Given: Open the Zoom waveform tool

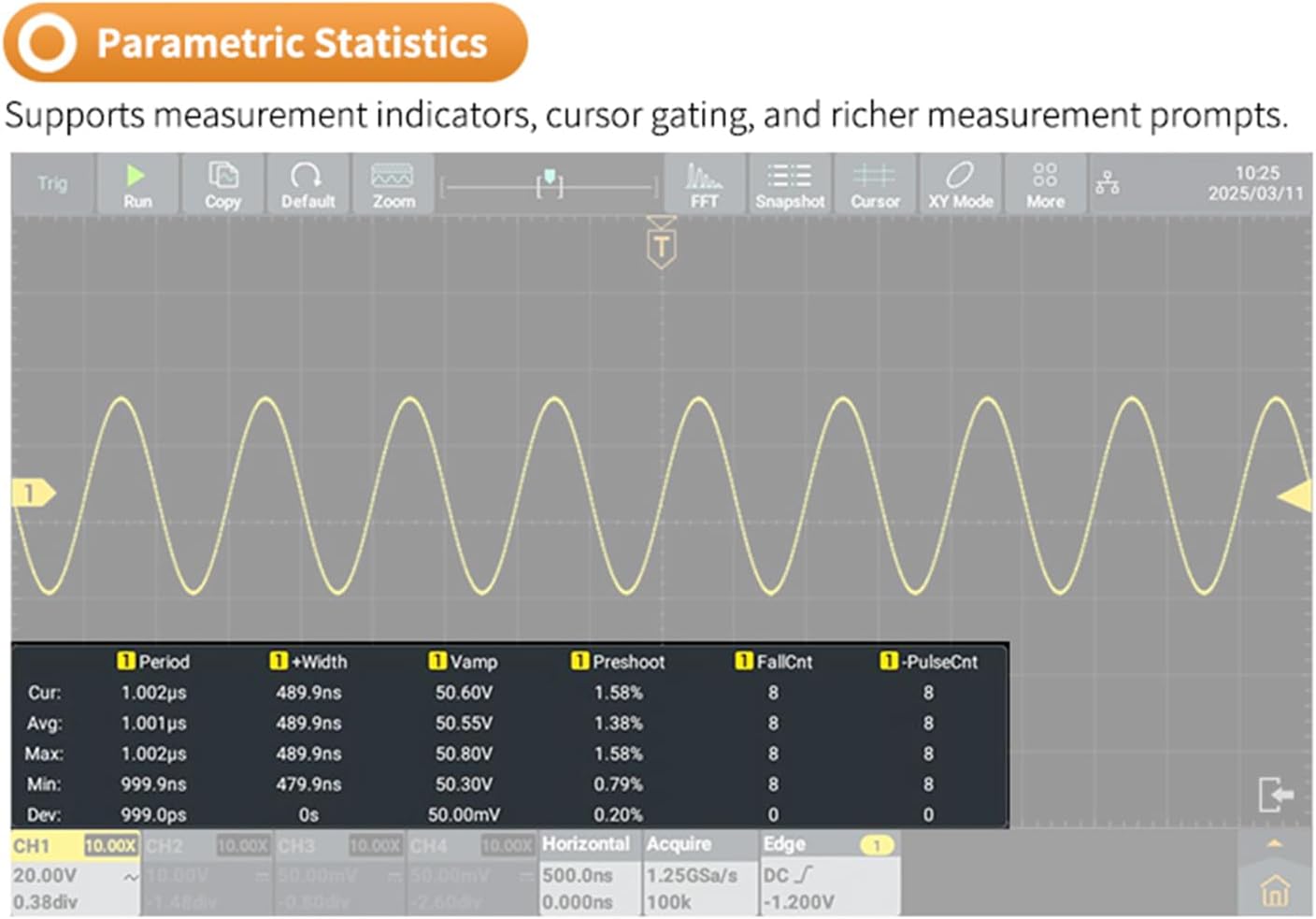Looking at the screenshot, I should click(x=393, y=185).
